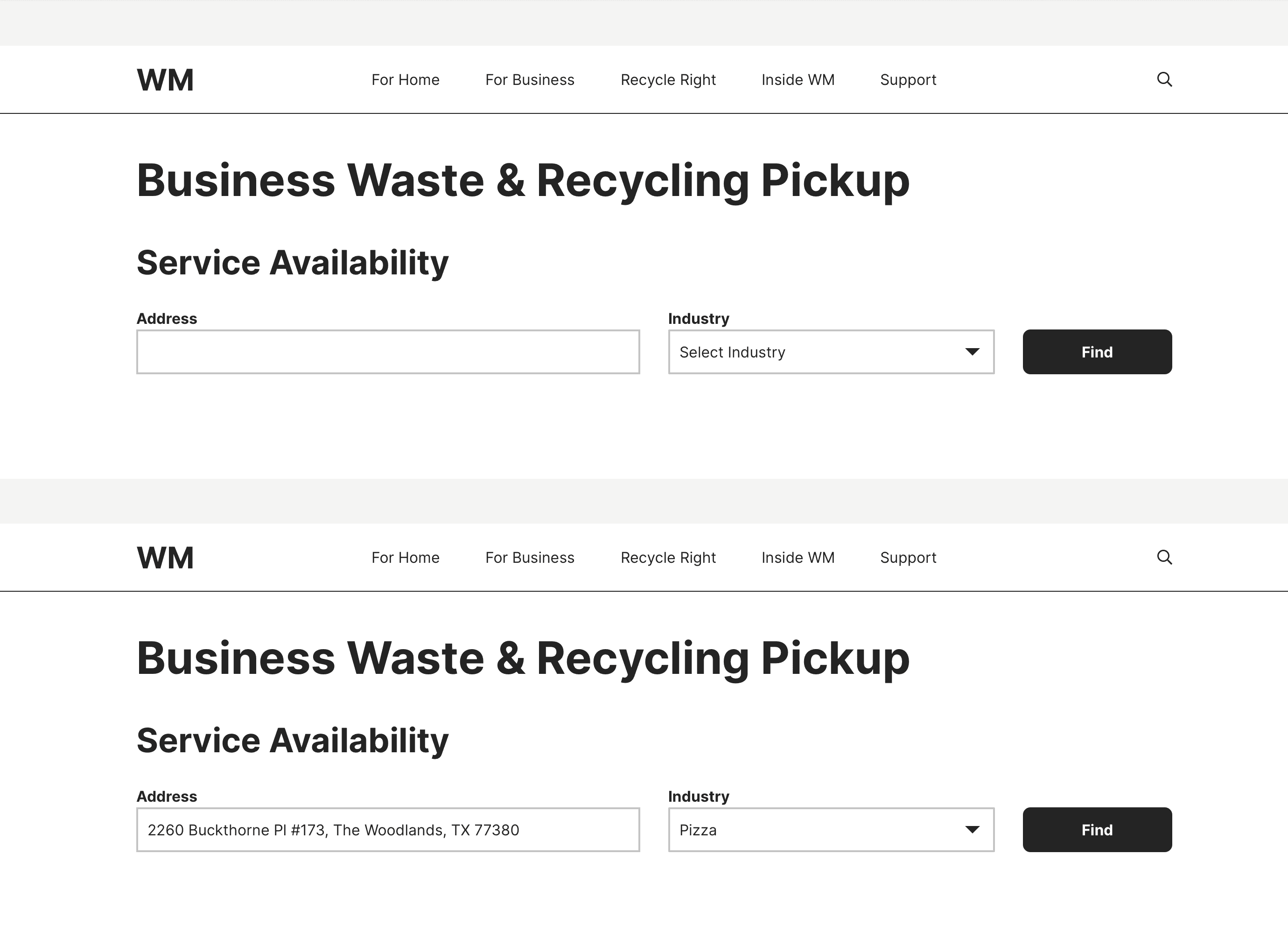
Task: Click the search icon in top header
Action: [x=1164, y=79]
